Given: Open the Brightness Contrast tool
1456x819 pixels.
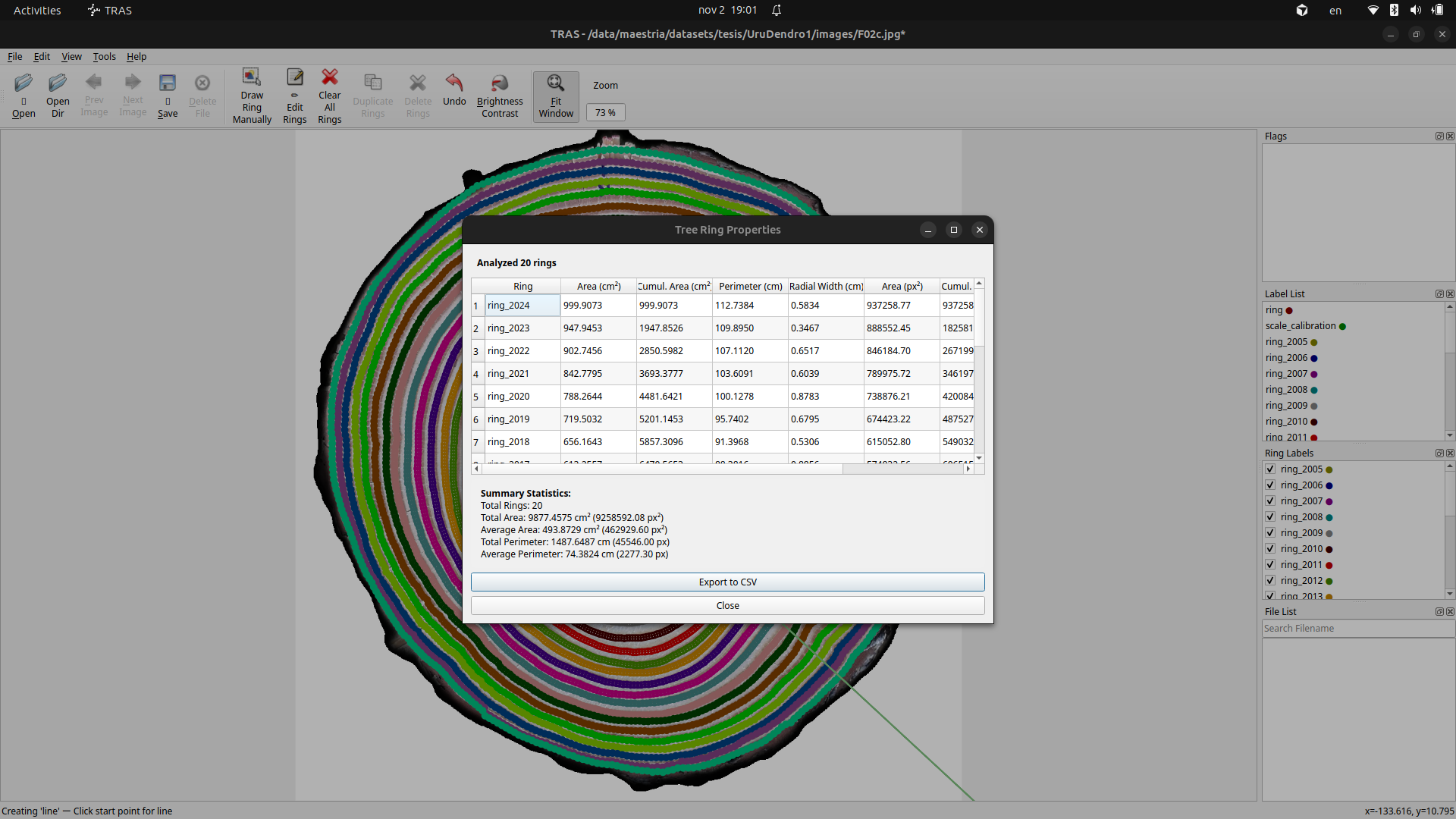Looking at the screenshot, I should [x=499, y=96].
